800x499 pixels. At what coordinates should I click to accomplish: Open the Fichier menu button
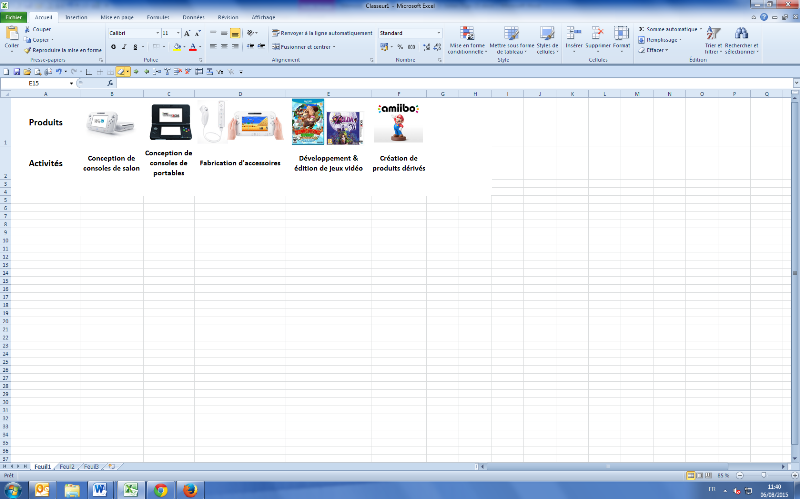coord(14,17)
